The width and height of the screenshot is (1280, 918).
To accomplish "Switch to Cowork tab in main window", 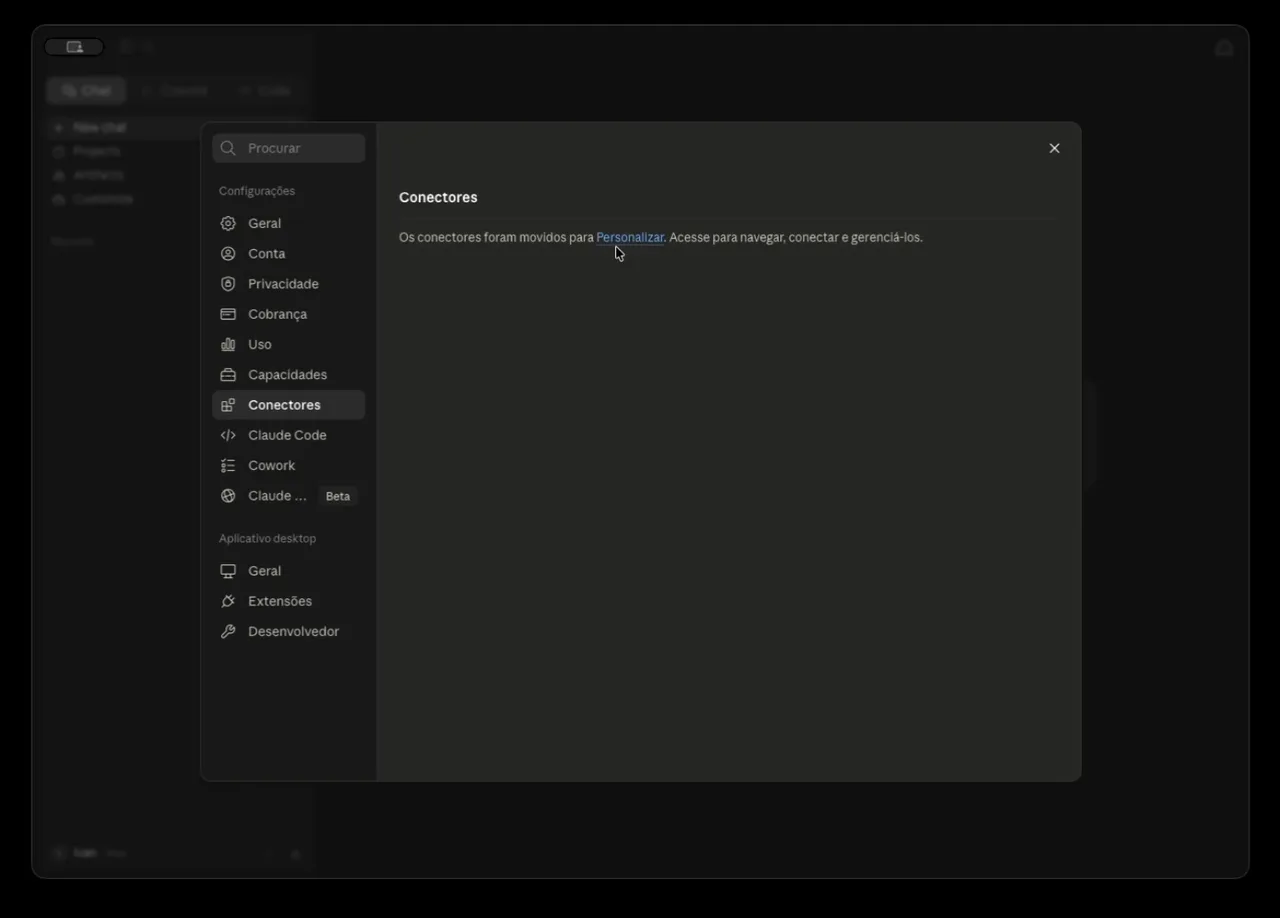I will tap(174, 90).
